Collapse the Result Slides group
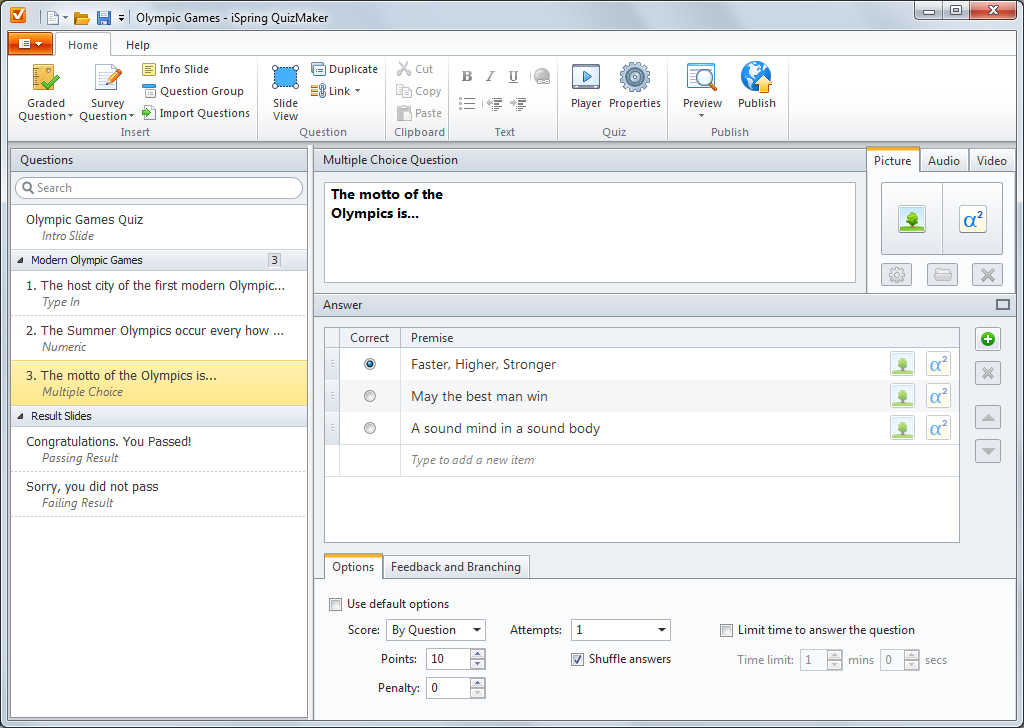1024x728 pixels. [x=20, y=416]
